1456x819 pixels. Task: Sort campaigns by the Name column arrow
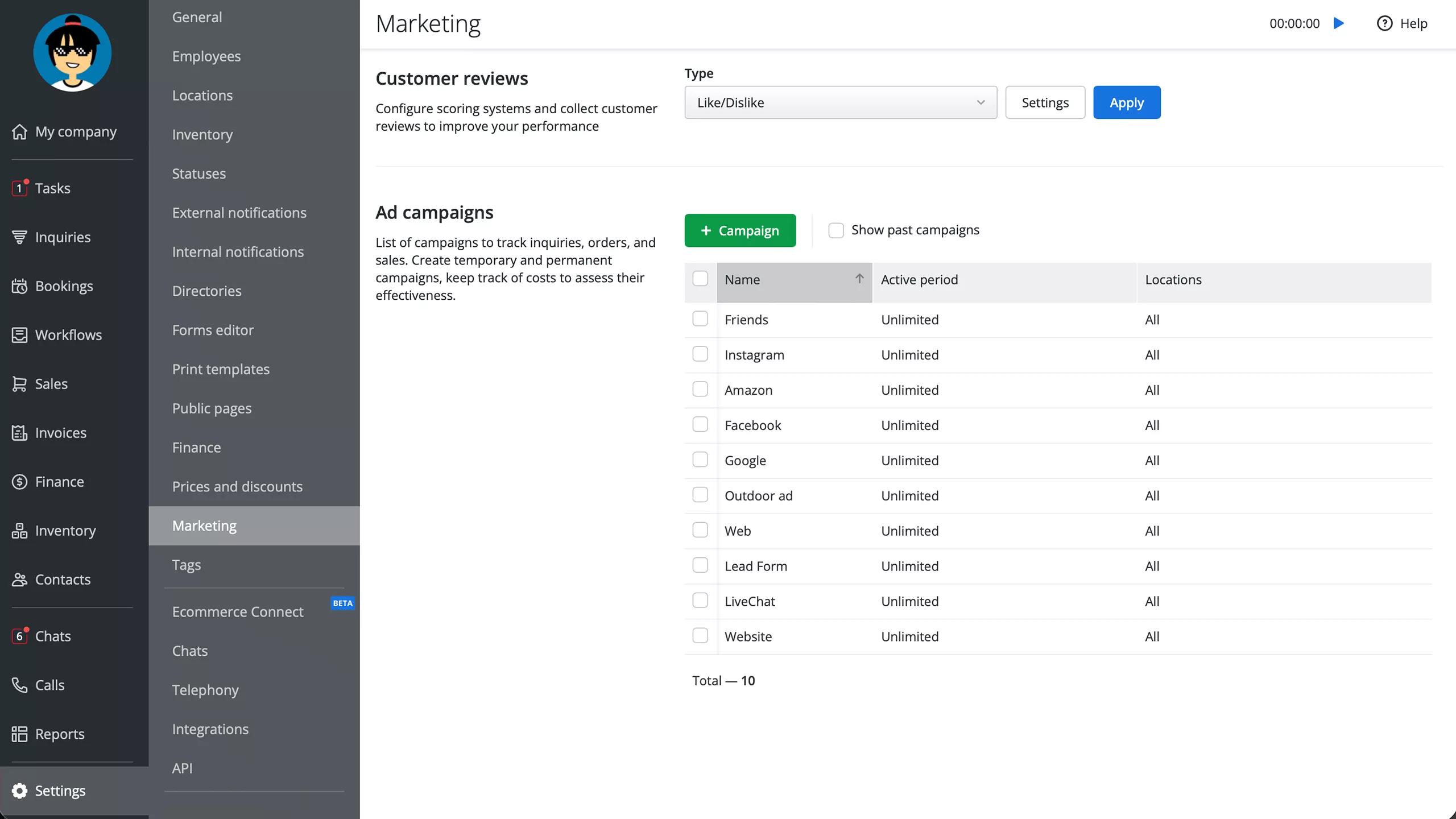click(x=859, y=279)
